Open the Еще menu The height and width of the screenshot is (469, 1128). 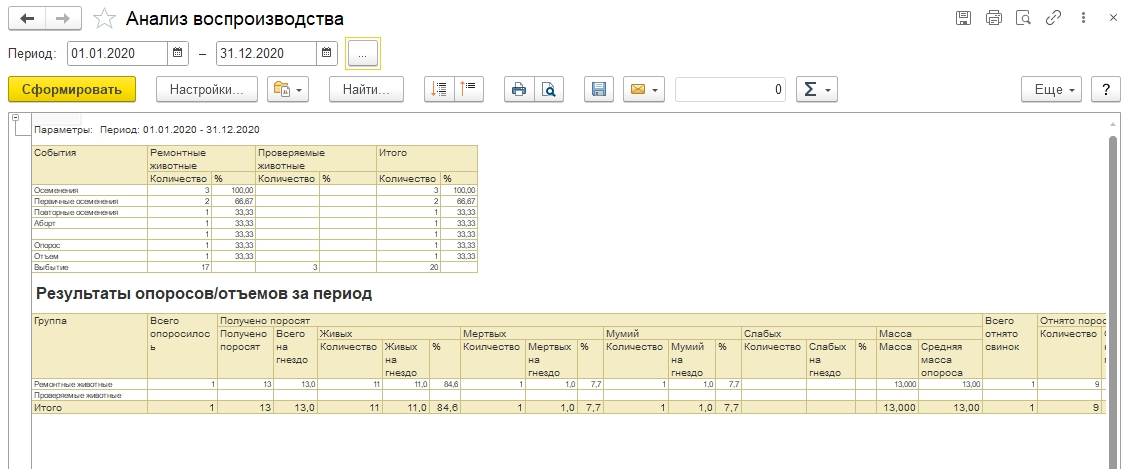[x=1052, y=89]
